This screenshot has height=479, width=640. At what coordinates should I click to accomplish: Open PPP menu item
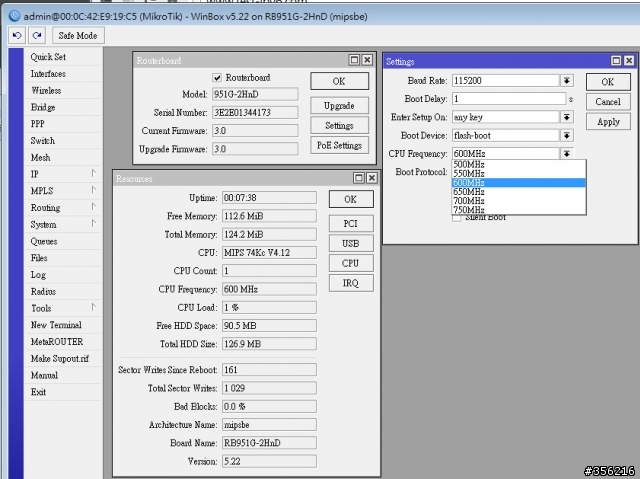click(x=63, y=124)
